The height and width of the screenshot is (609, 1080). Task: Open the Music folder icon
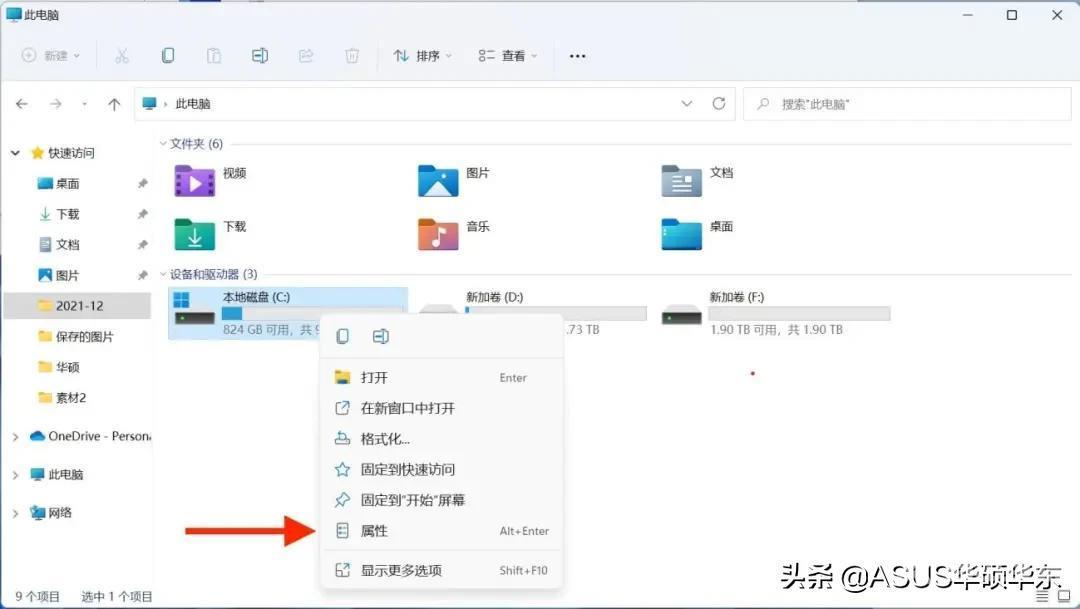[x=438, y=234]
